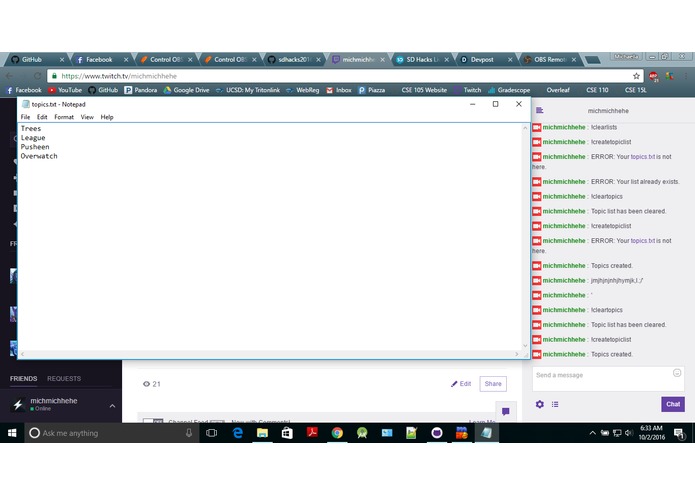Viewport: 695px width, 494px height.
Task: Open the Requests tab in friends panel
Action: 64,378
